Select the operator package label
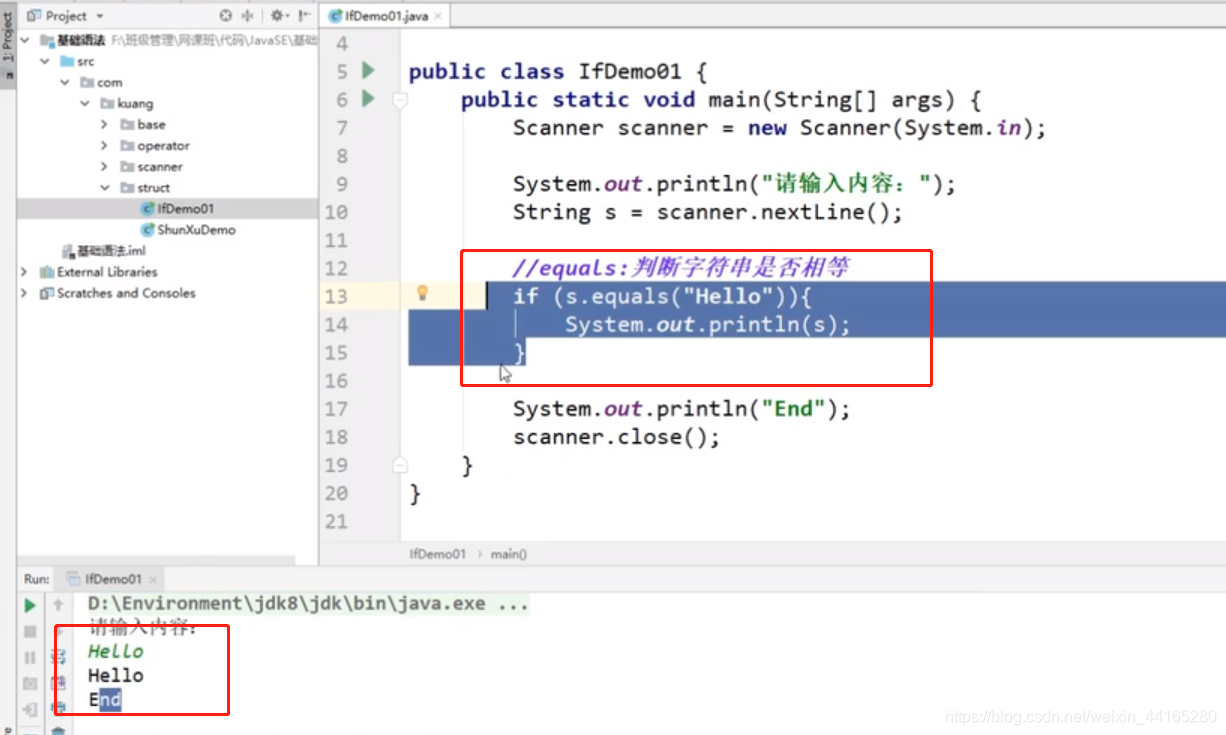The height and width of the screenshot is (735, 1226). click(164, 145)
